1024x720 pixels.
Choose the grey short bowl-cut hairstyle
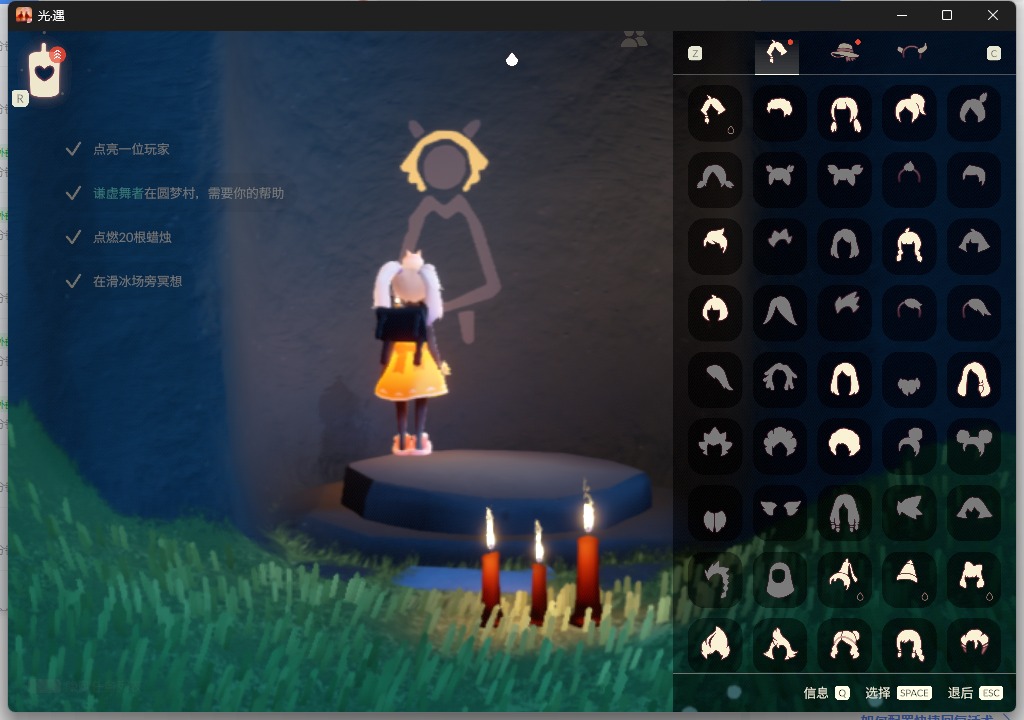(974, 180)
